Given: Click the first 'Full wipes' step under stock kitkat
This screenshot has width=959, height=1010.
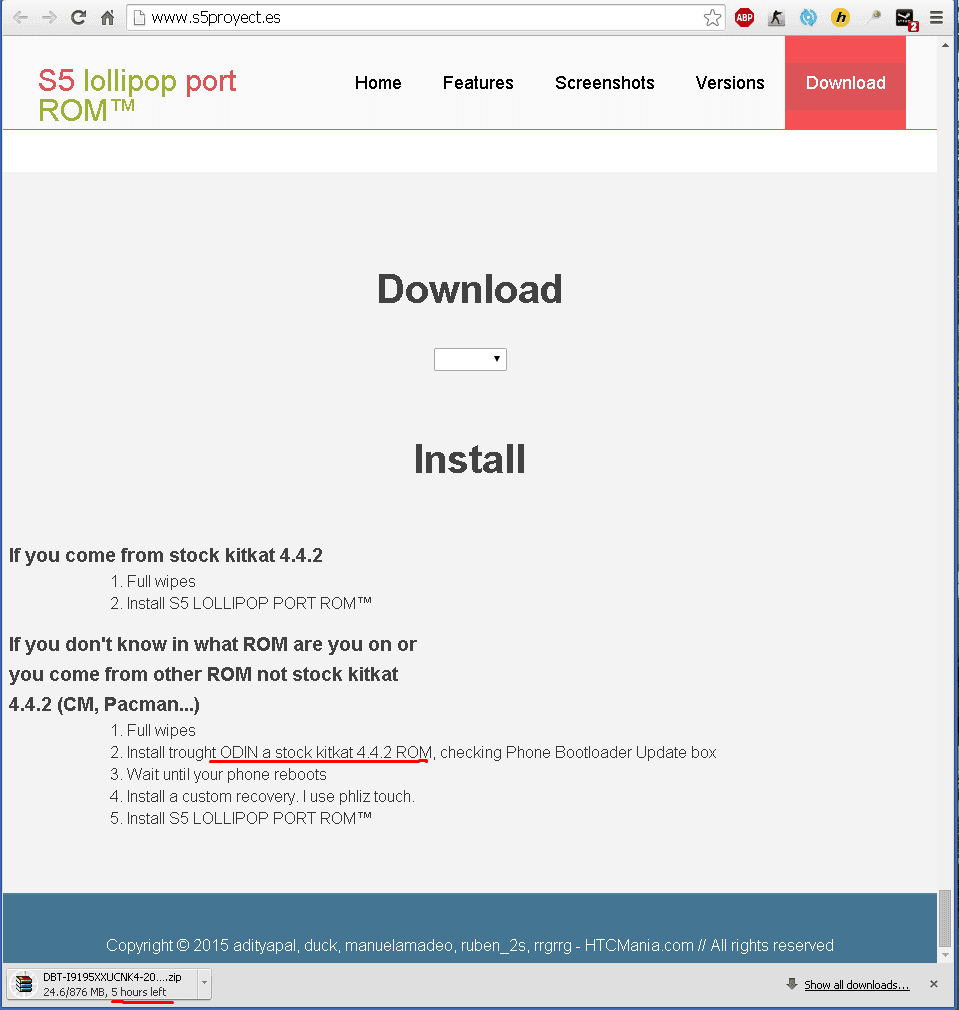Looking at the screenshot, I should pos(161,581).
